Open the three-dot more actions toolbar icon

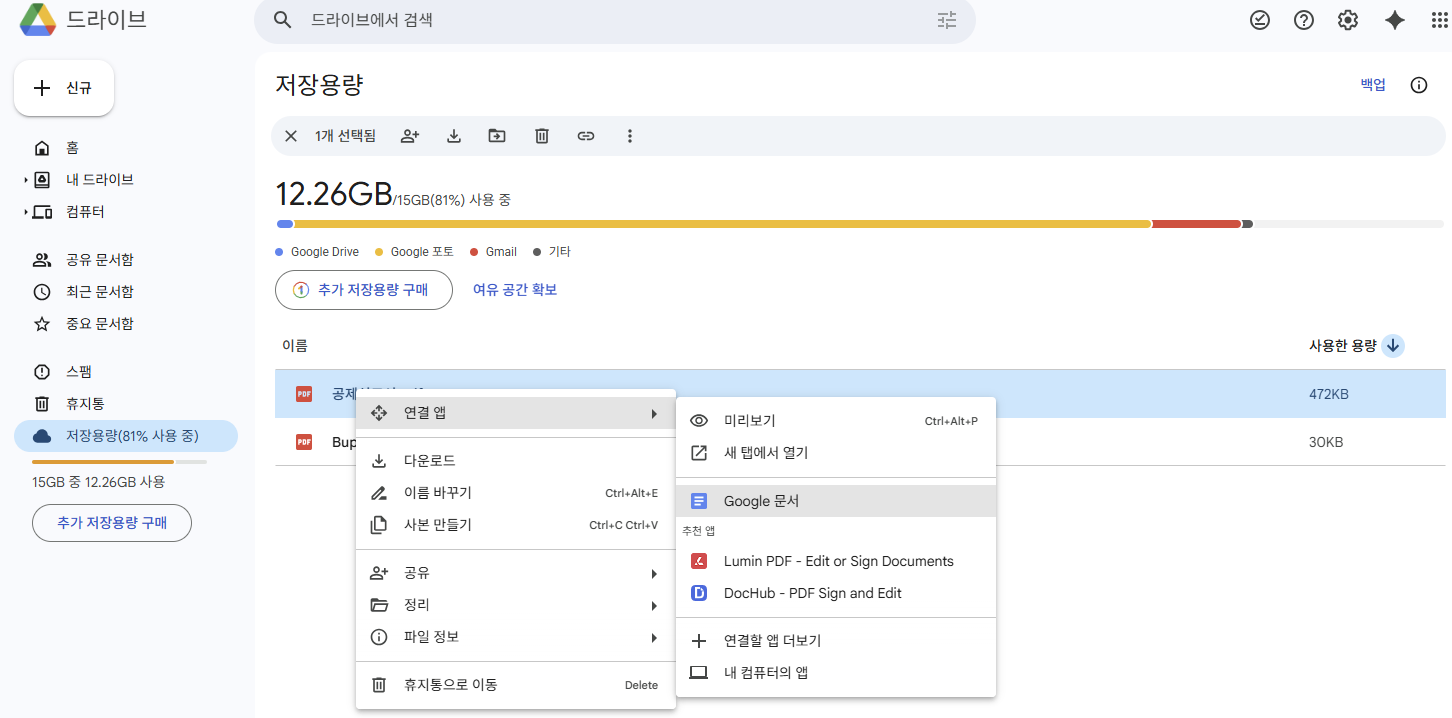[x=630, y=136]
